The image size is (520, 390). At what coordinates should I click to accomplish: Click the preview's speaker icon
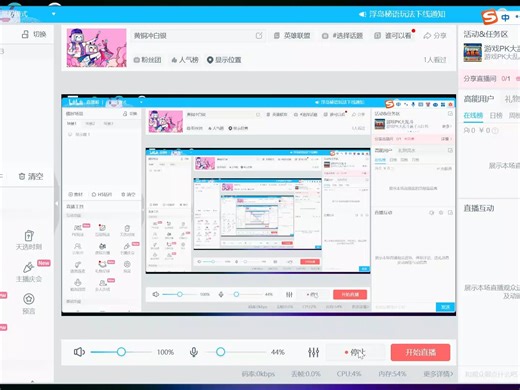pyautogui.click(x=156, y=294)
